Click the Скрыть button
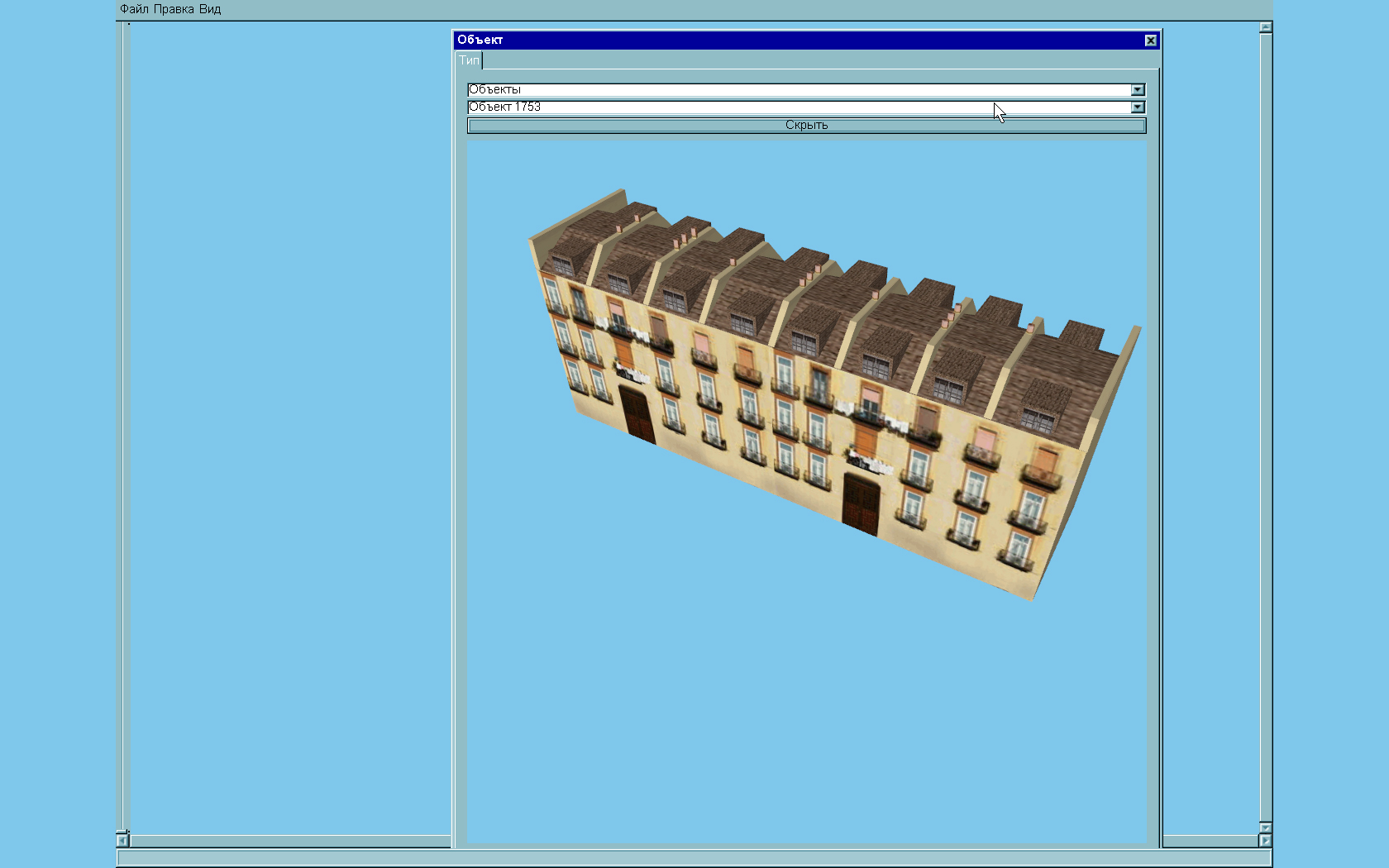The image size is (1389, 868). point(806,125)
